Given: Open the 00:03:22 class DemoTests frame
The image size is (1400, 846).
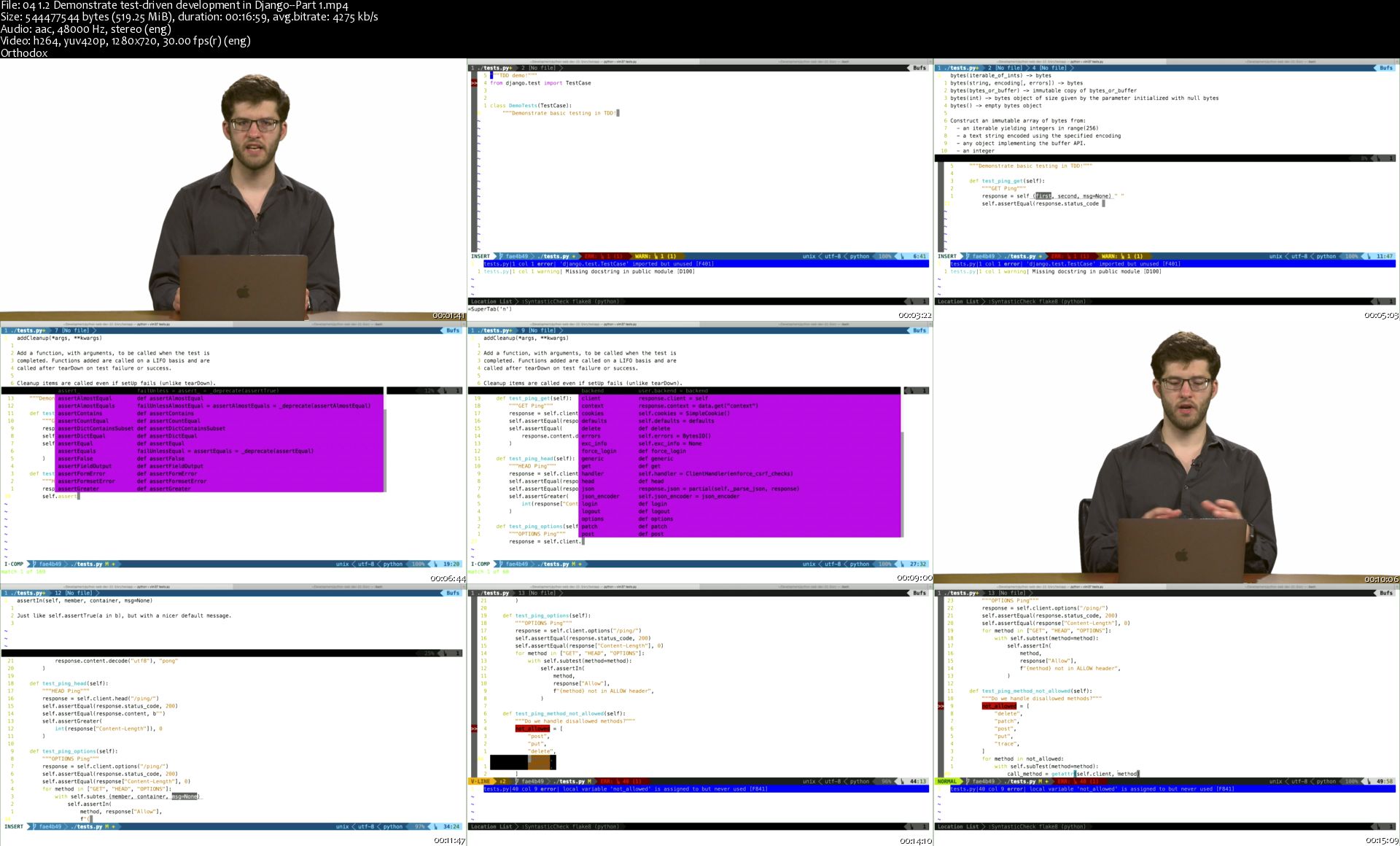Looking at the screenshot, I should (700, 190).
